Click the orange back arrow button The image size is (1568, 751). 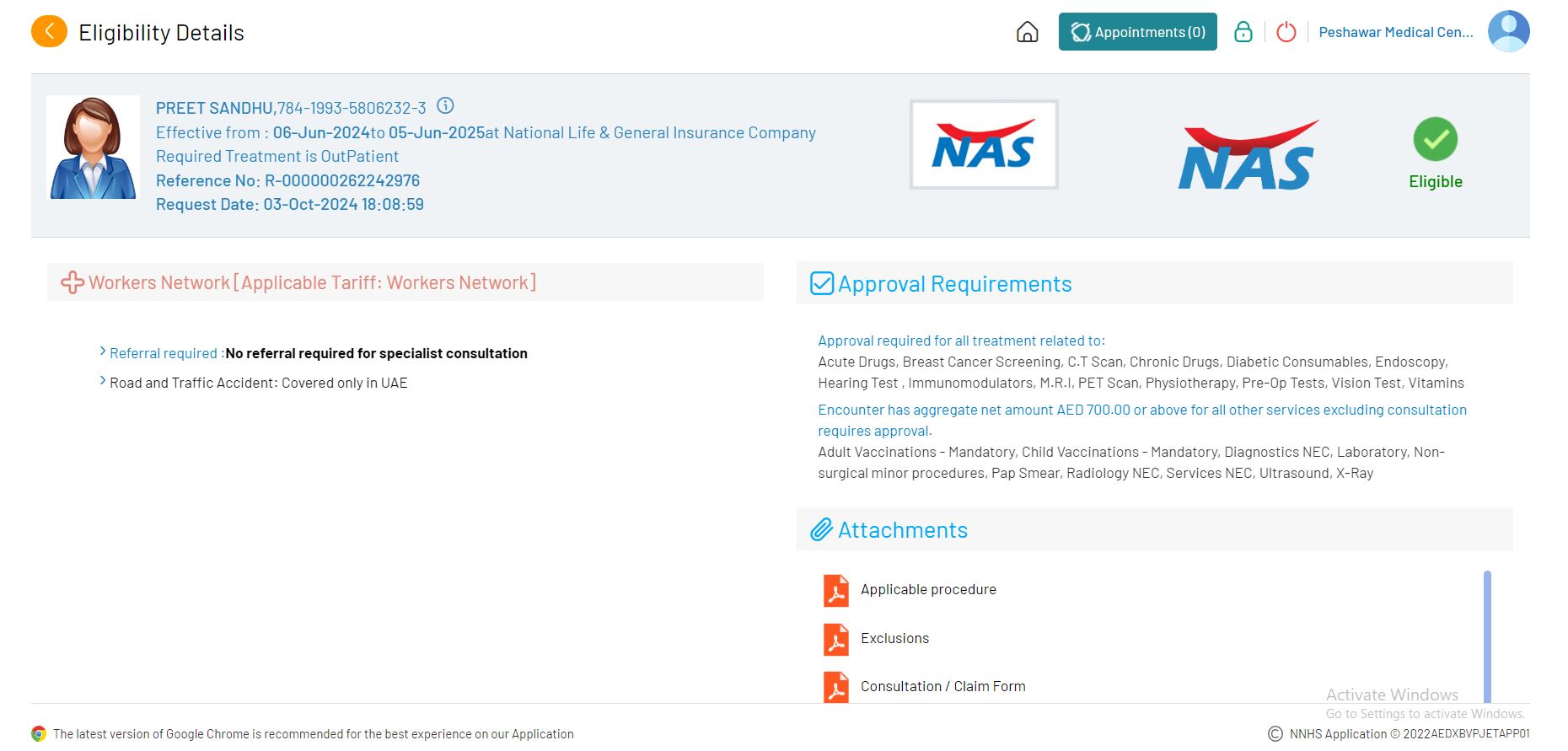(49, 32)
